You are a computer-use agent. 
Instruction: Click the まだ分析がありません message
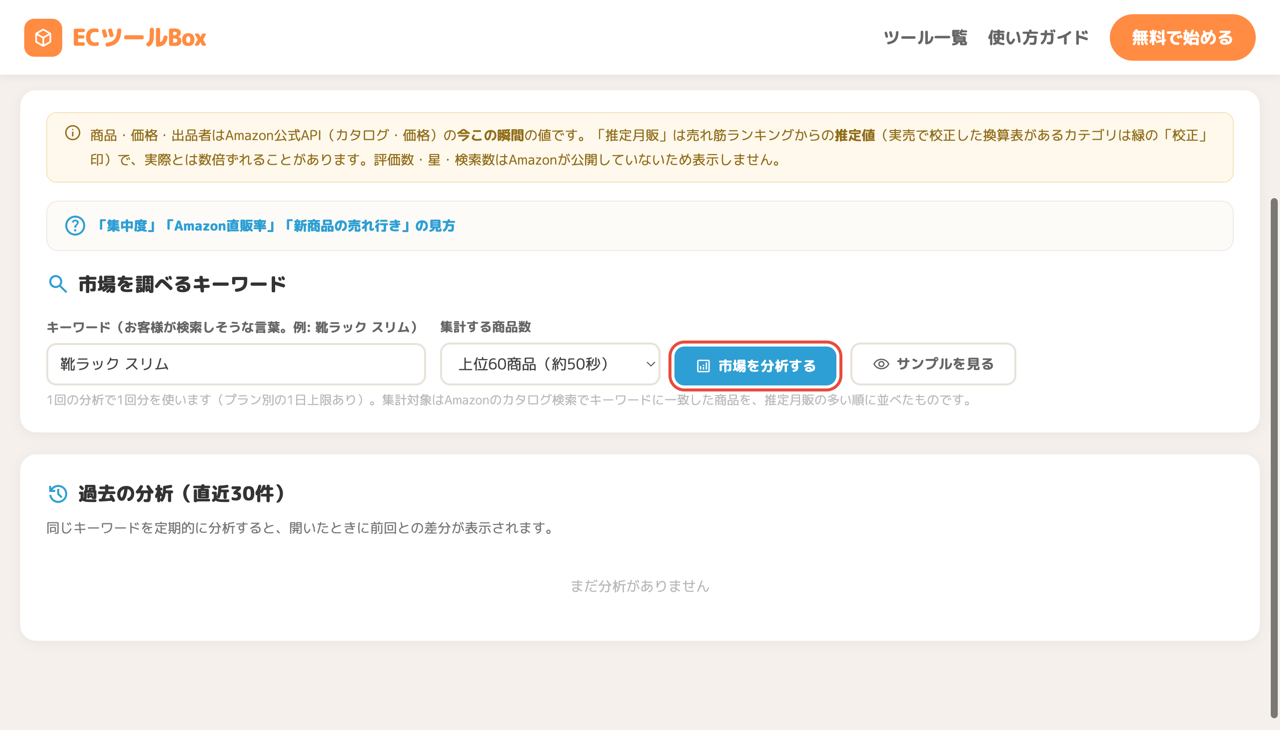tap(640, 586)
